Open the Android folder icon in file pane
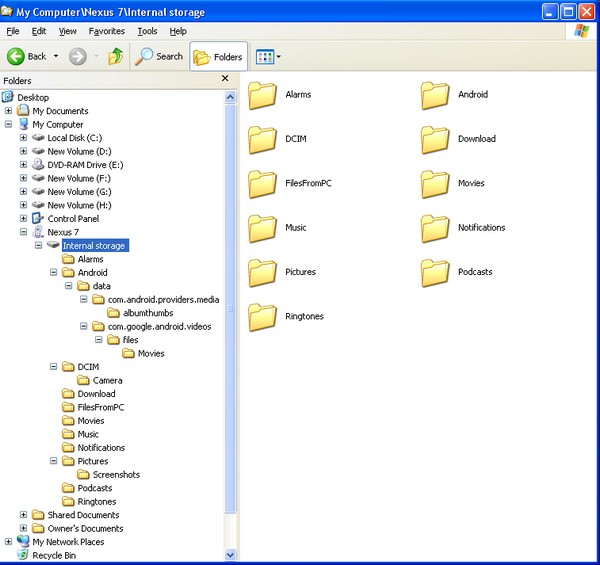Screen dimensions: 600x565 [435, 95]
